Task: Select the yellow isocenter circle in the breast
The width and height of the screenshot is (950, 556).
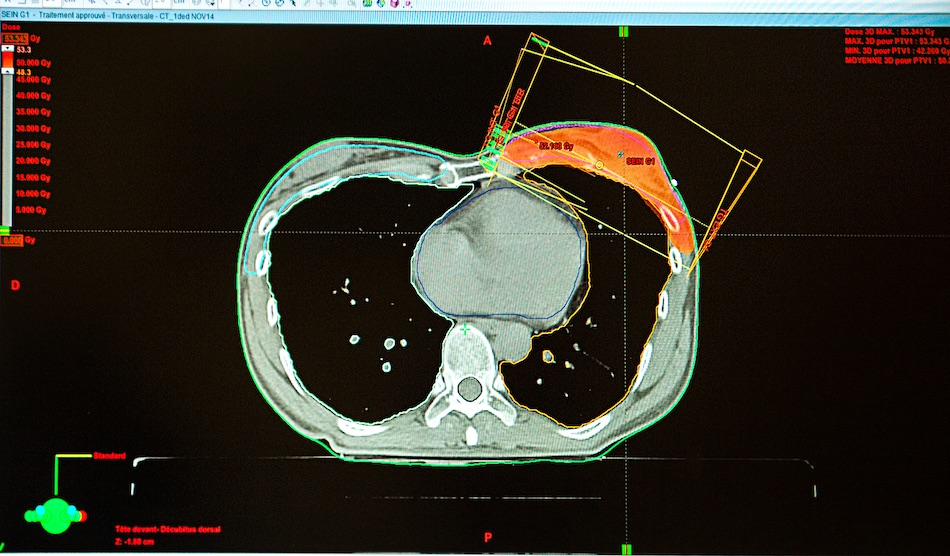Action: pos(599,165)
